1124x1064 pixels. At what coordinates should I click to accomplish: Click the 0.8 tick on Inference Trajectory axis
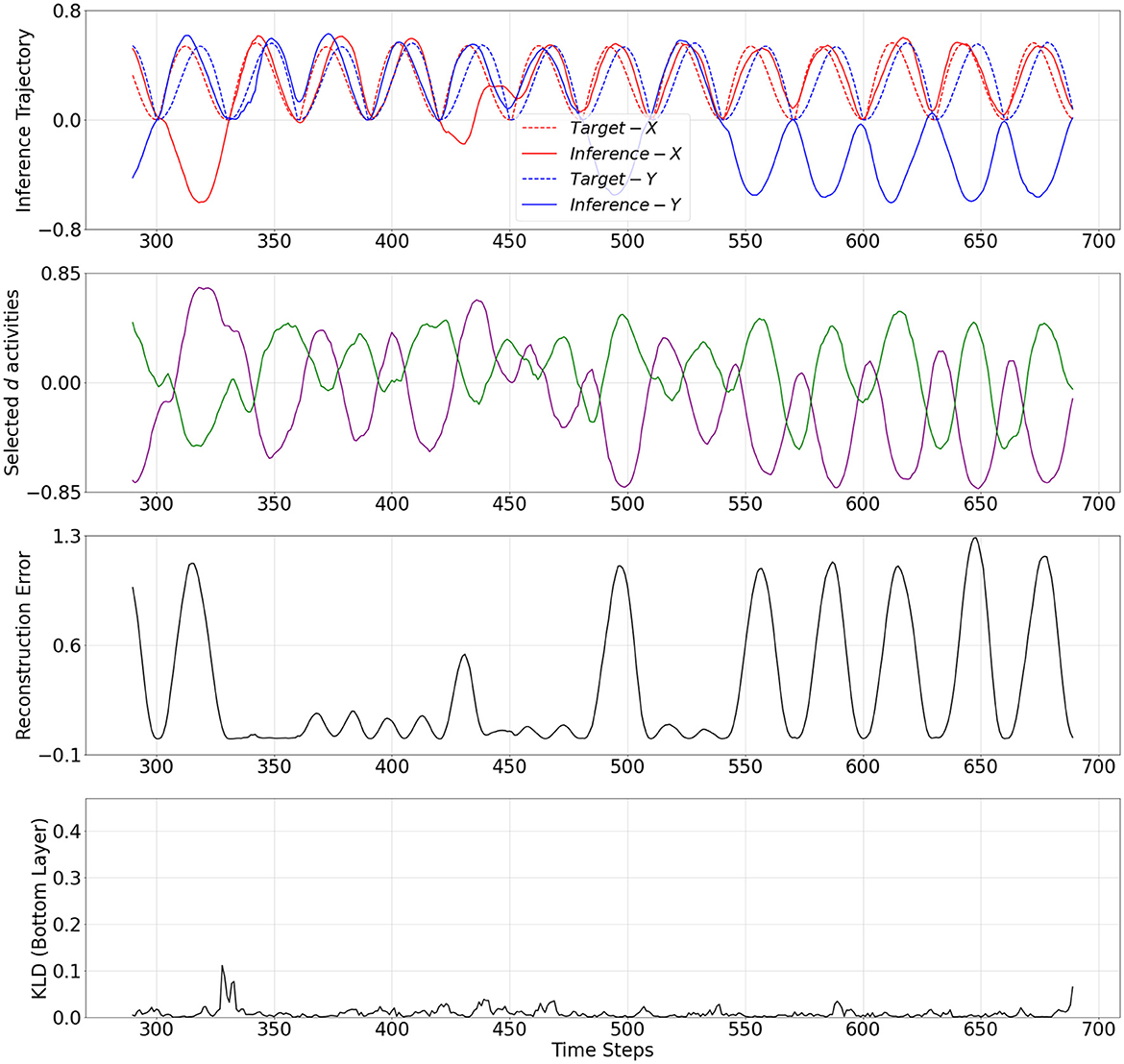(66, 12)
